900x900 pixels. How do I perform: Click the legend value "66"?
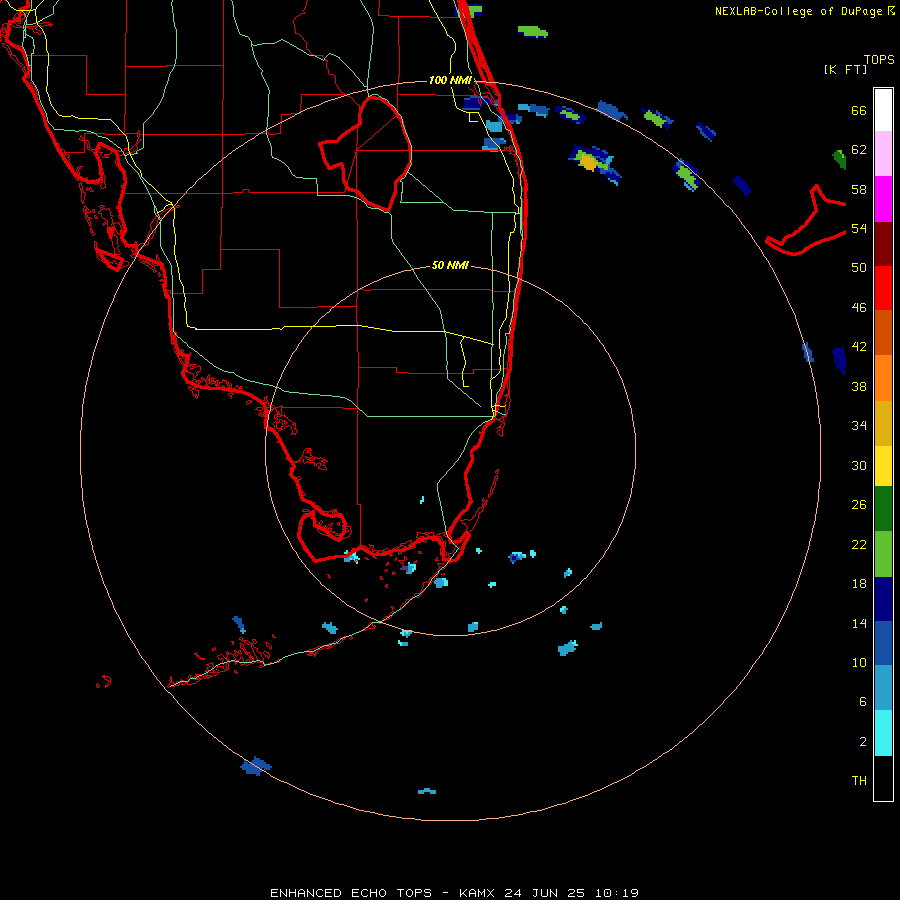859,111
